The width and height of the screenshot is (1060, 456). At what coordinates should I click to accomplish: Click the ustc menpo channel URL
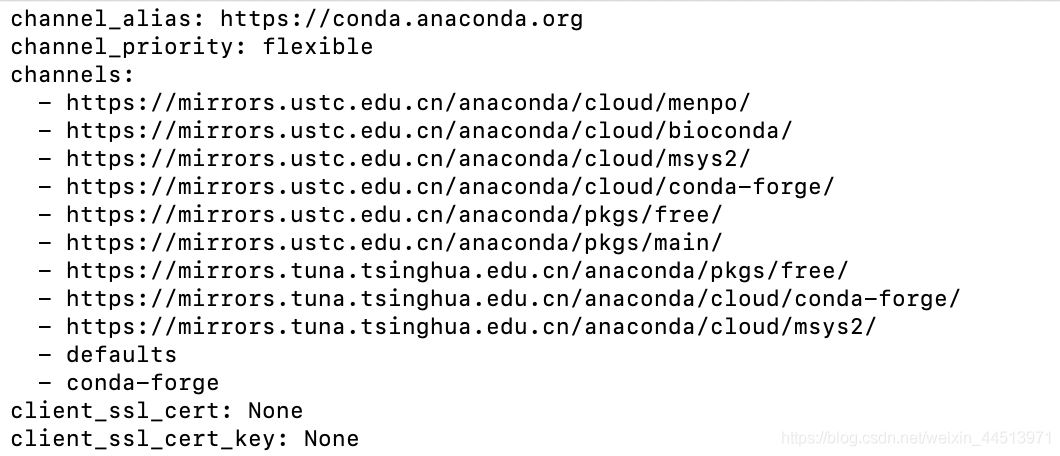[x=408, y=102]
